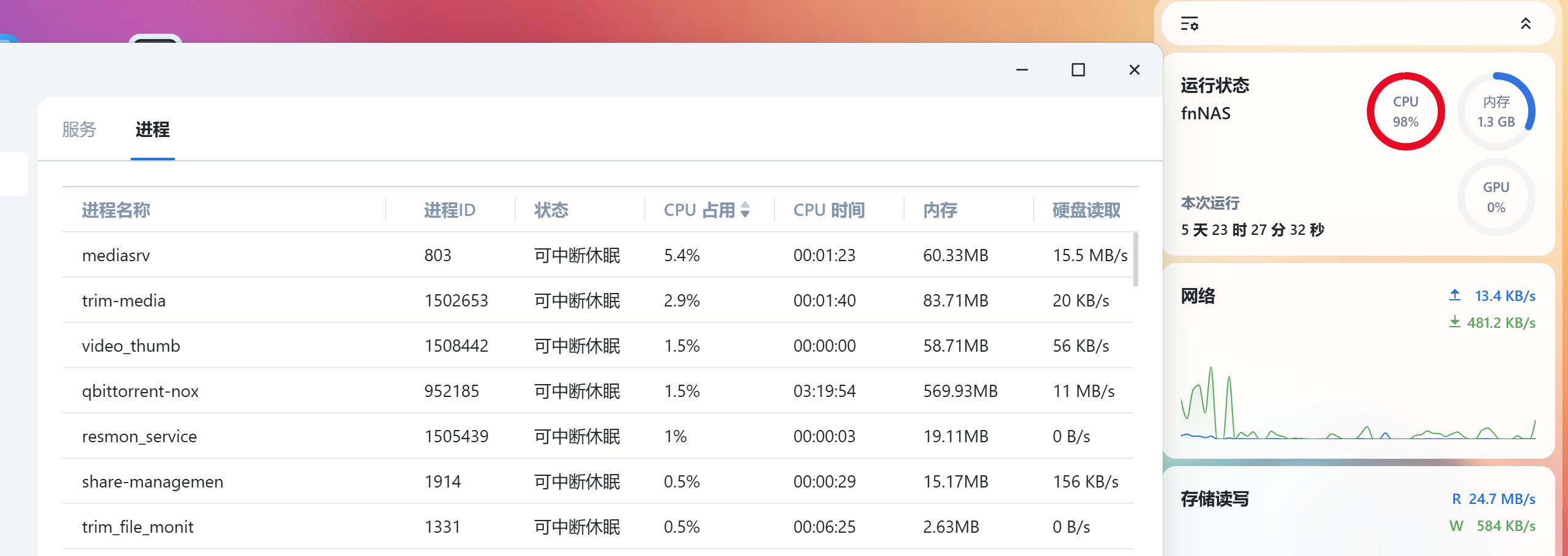Click disk read 156 KB/s
1568x556 pixels.
click(x=1085, y=481)
